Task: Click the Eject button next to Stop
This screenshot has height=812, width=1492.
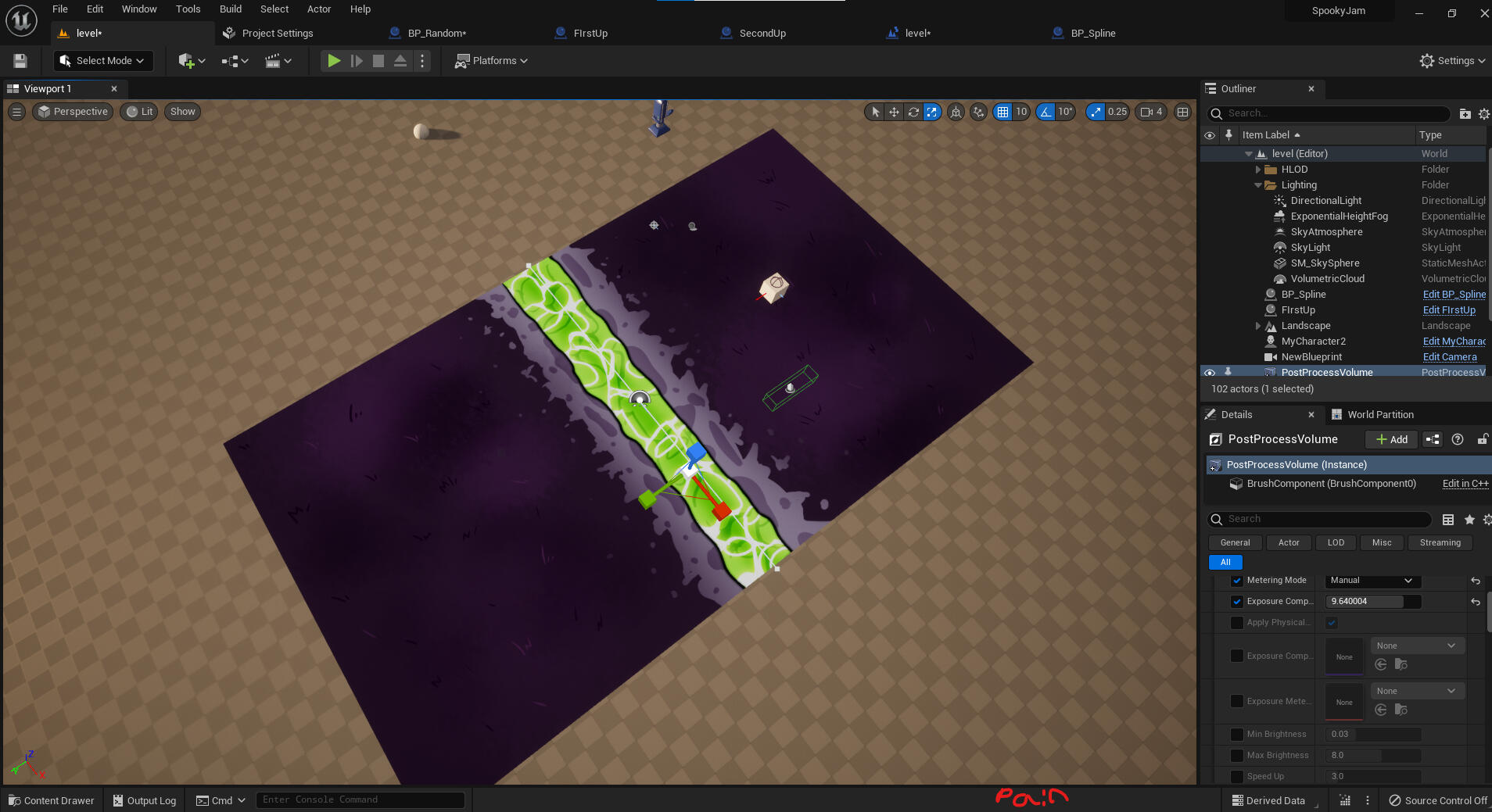Action: (x=400, y=61)
